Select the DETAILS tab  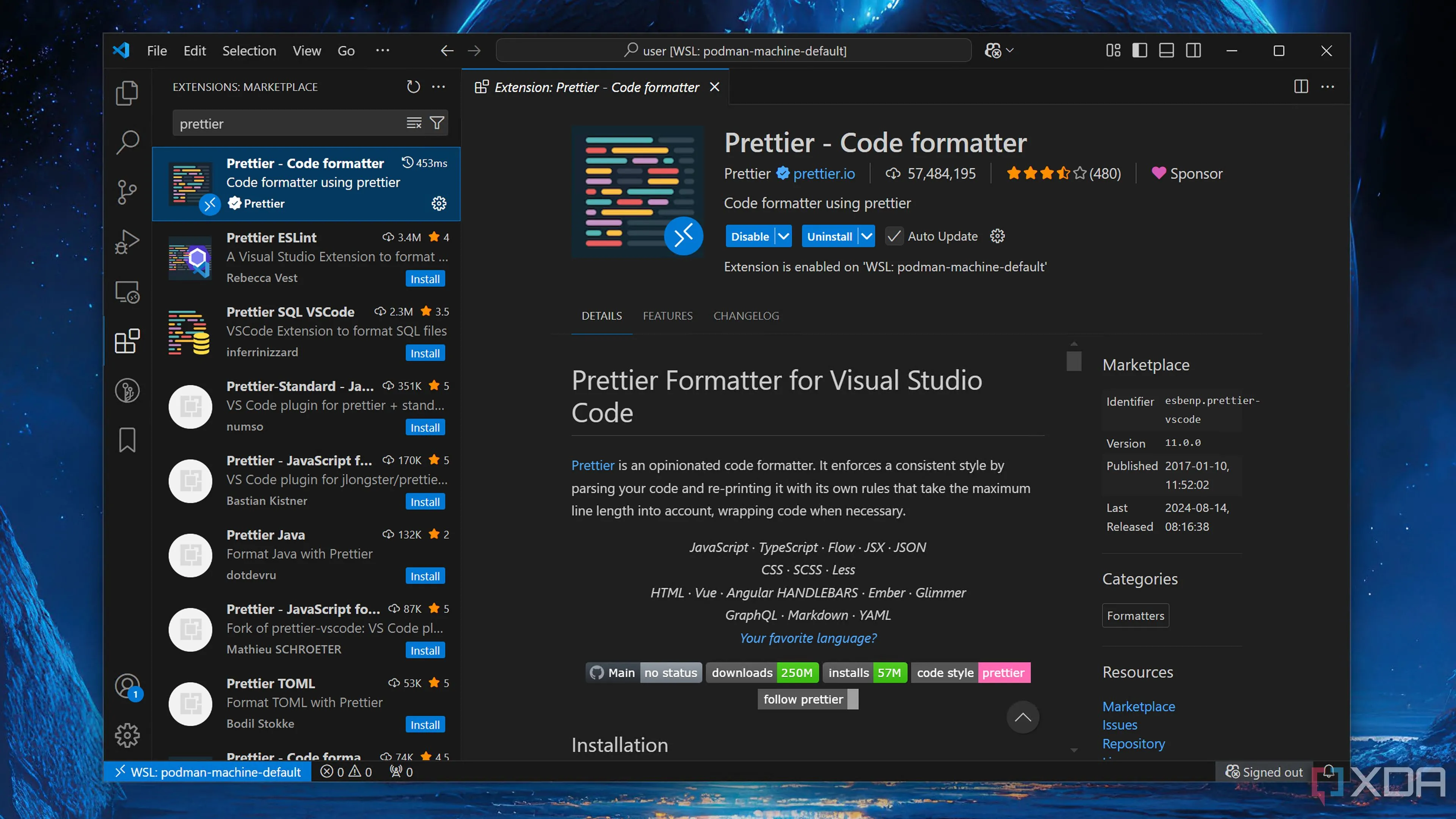point(601,316)
